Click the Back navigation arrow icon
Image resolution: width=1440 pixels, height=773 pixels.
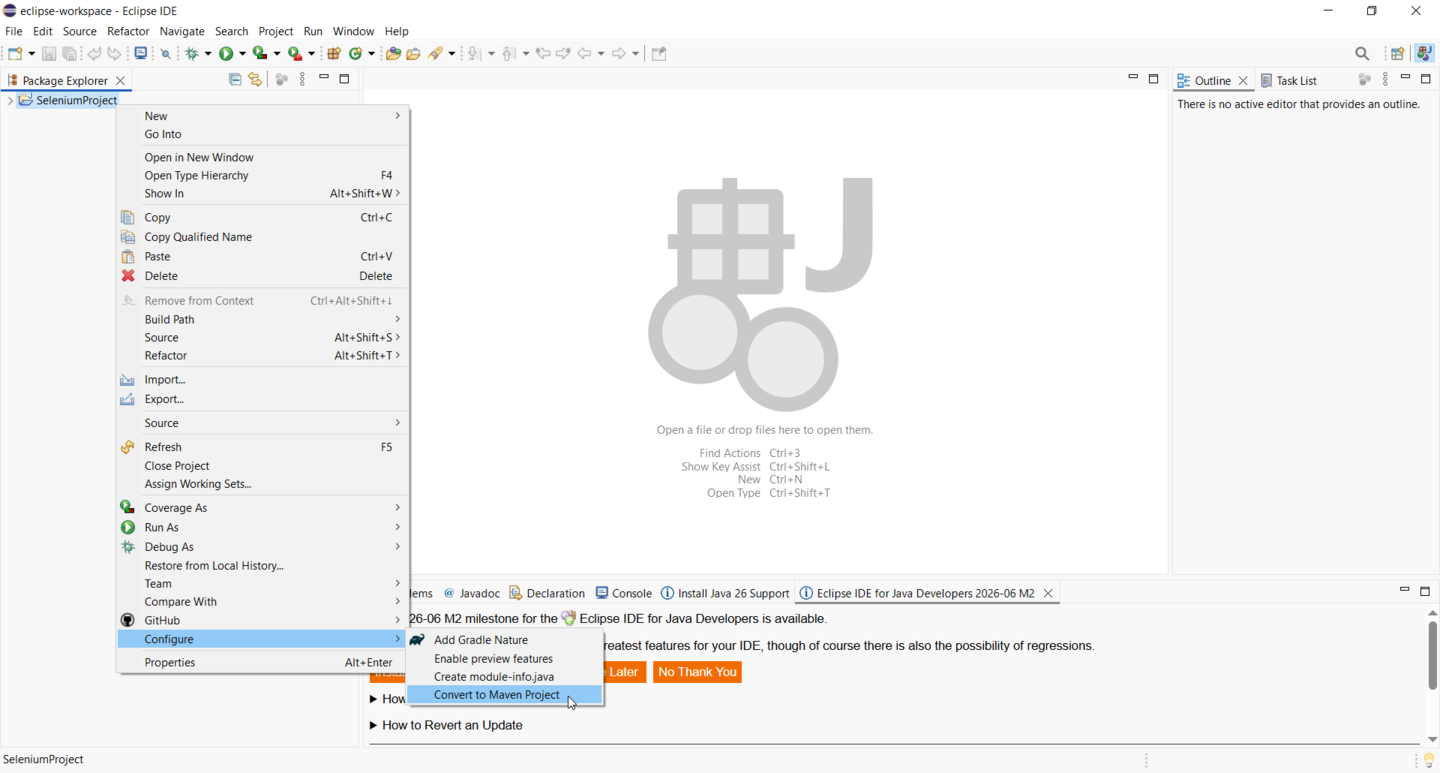pyautogui.click(x=585, y=54)
